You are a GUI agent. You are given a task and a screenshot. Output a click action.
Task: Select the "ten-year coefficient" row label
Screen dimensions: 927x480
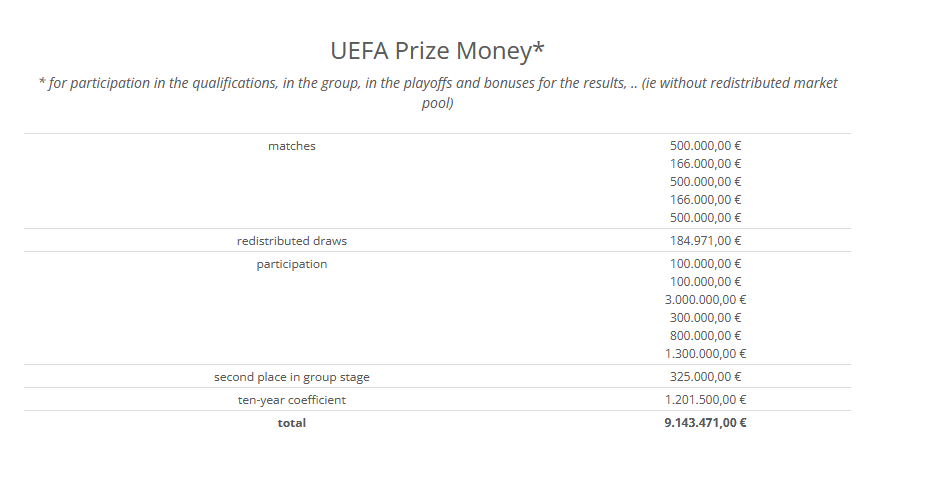point(291,400)
